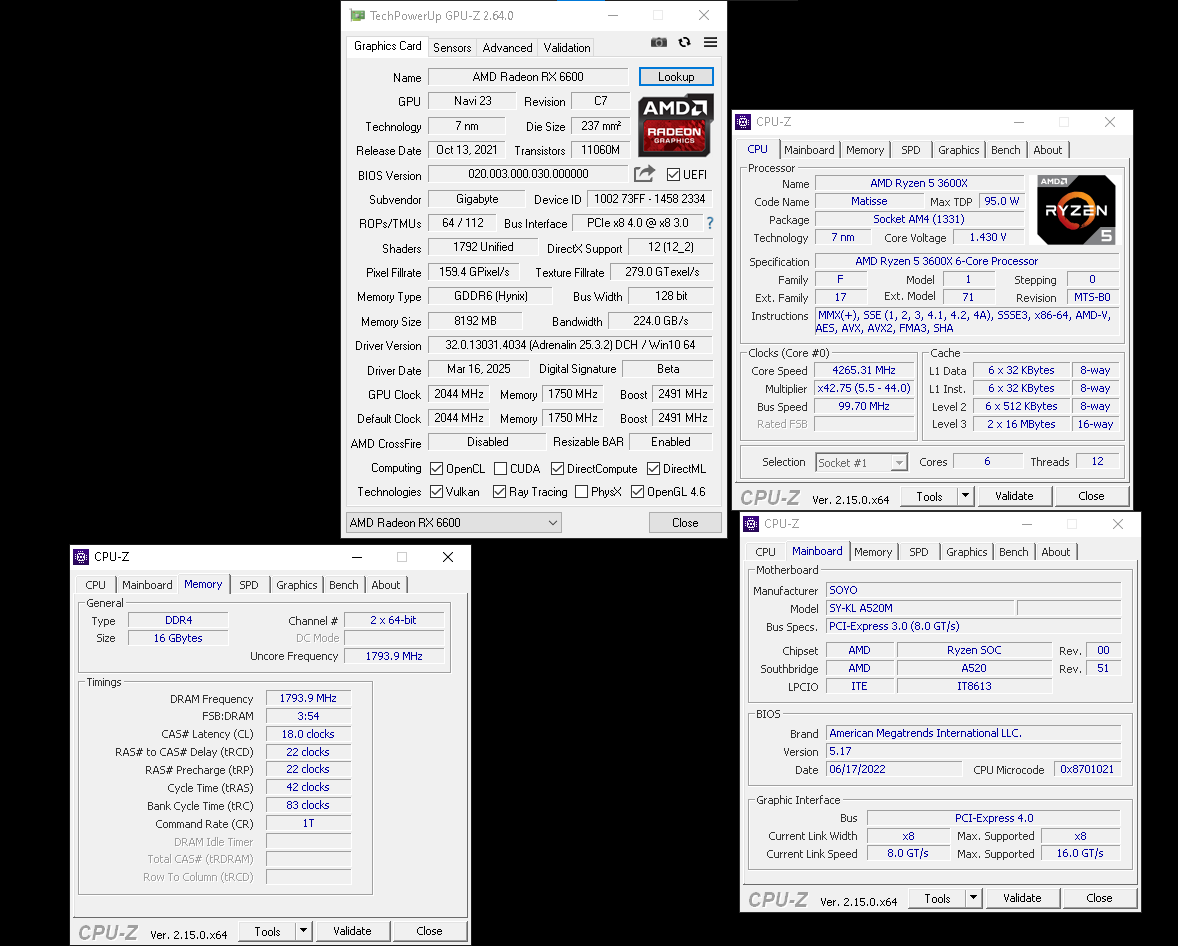
Task: Toggle the UEFI checkbox
Action: (673, 175)
